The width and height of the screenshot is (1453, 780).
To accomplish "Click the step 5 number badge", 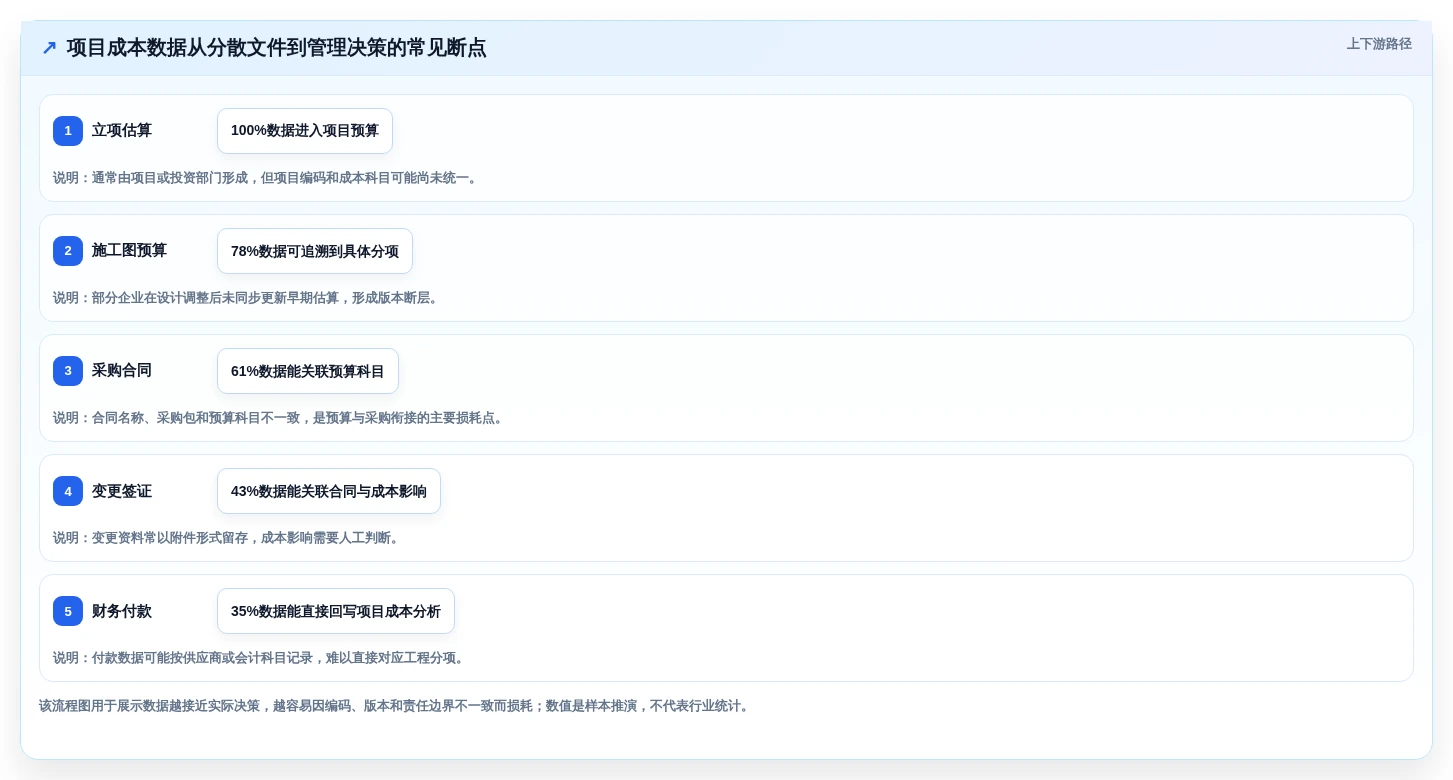I will click(68, 611).
